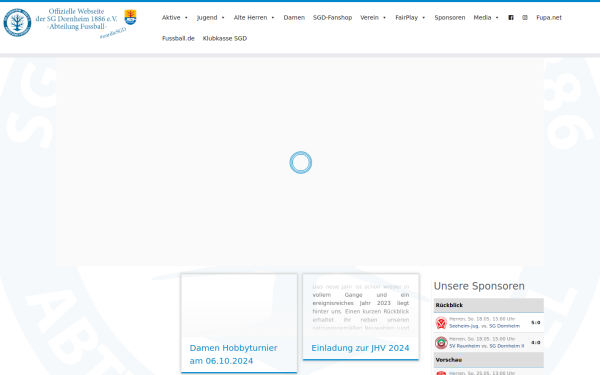Click the 4:0 match score
Viewport: 600px width, 375px height.
535,342
